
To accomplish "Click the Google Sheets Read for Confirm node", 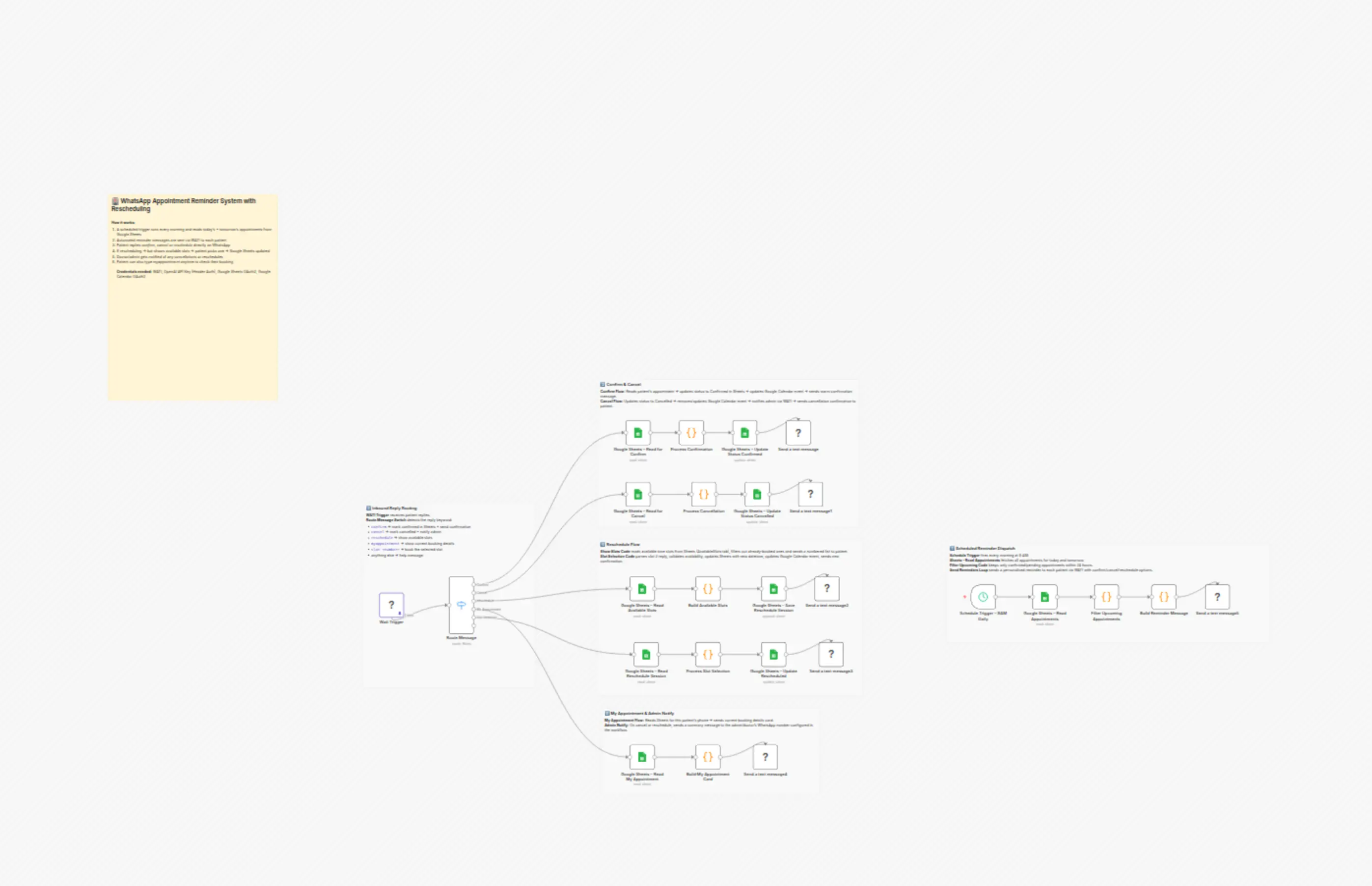I will point(638,432).
